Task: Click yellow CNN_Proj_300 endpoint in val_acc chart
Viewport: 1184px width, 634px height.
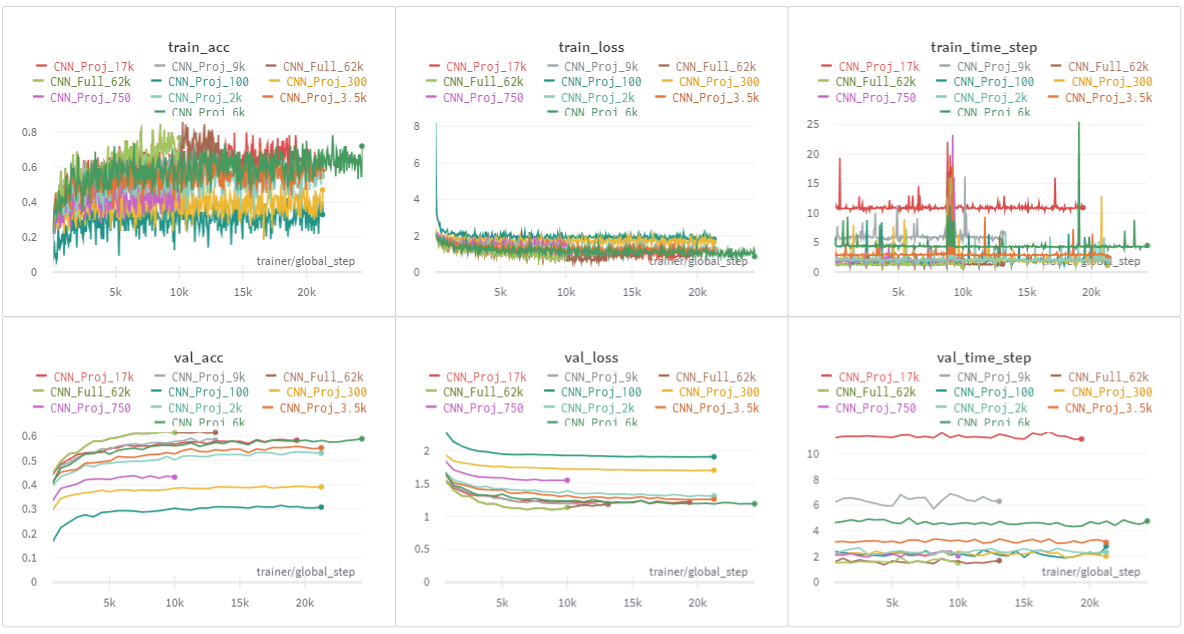Action: (x=321, y=487)
